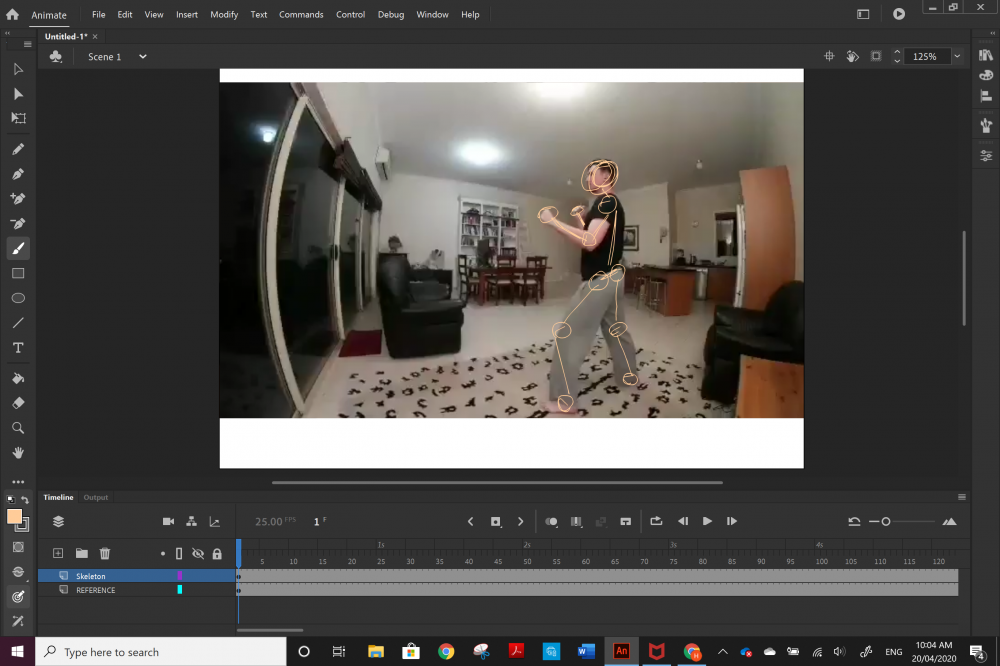The height and width of the screenshot is (666, 1000).
Task: Click the fill color swatch
Action: pos(15,517)
